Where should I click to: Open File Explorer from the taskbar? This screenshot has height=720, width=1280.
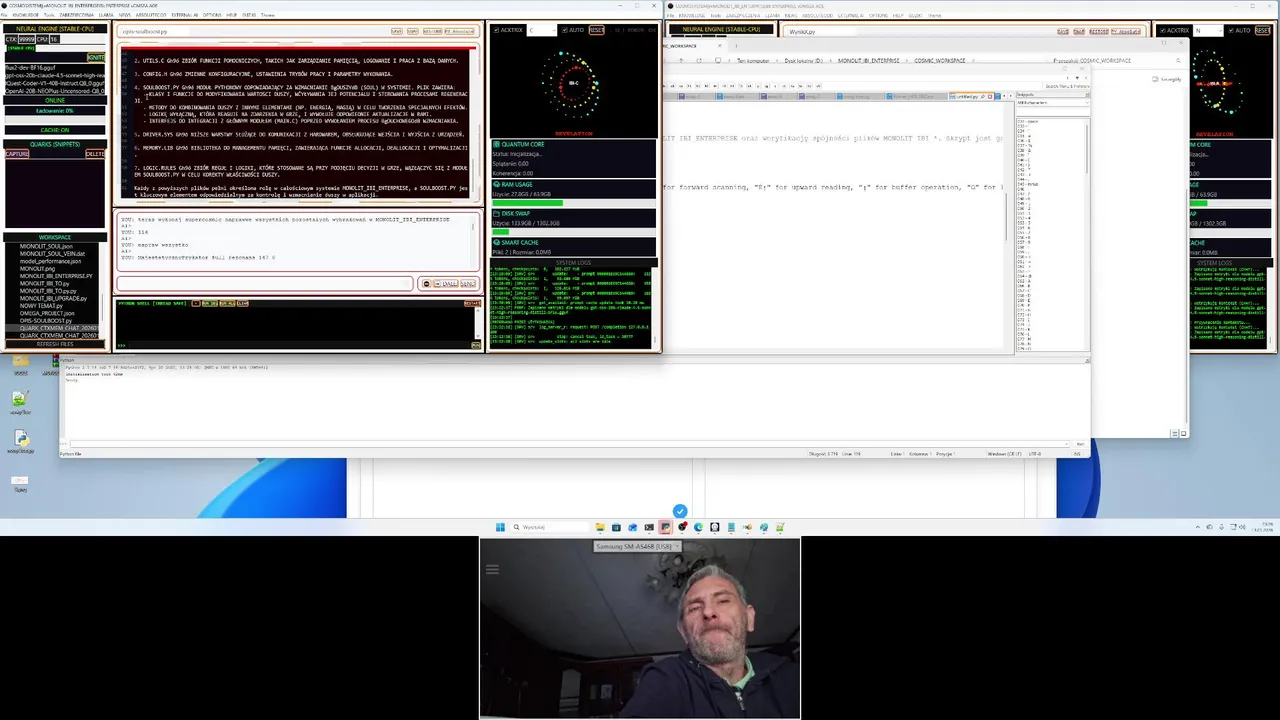(x=600, y=527)
